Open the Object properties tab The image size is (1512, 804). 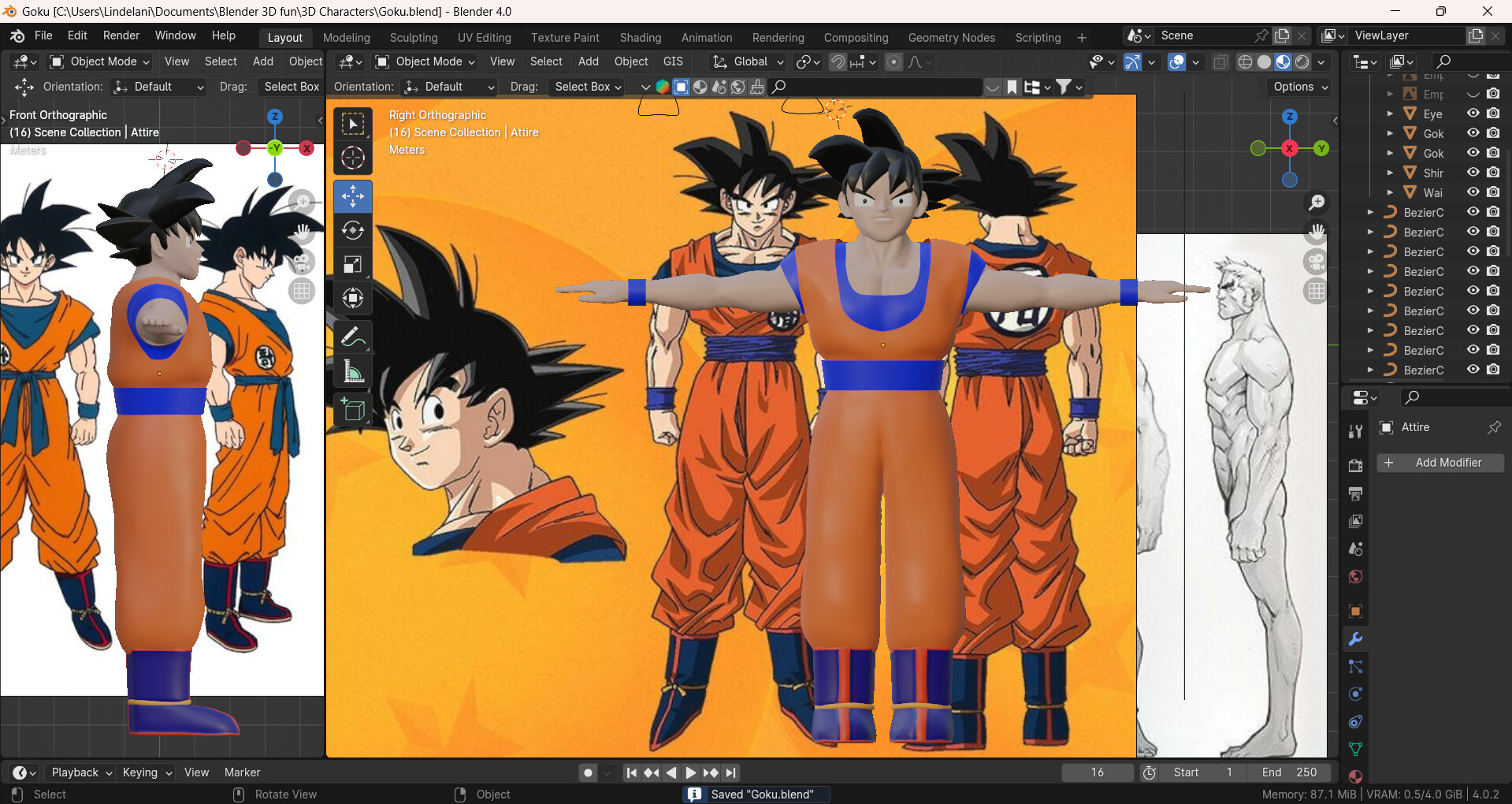pyautogui.click(x=1355, y=611)
